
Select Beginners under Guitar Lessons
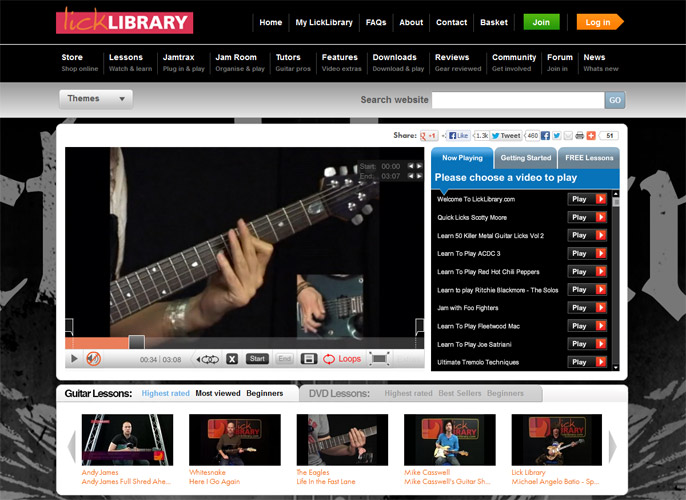265,393
